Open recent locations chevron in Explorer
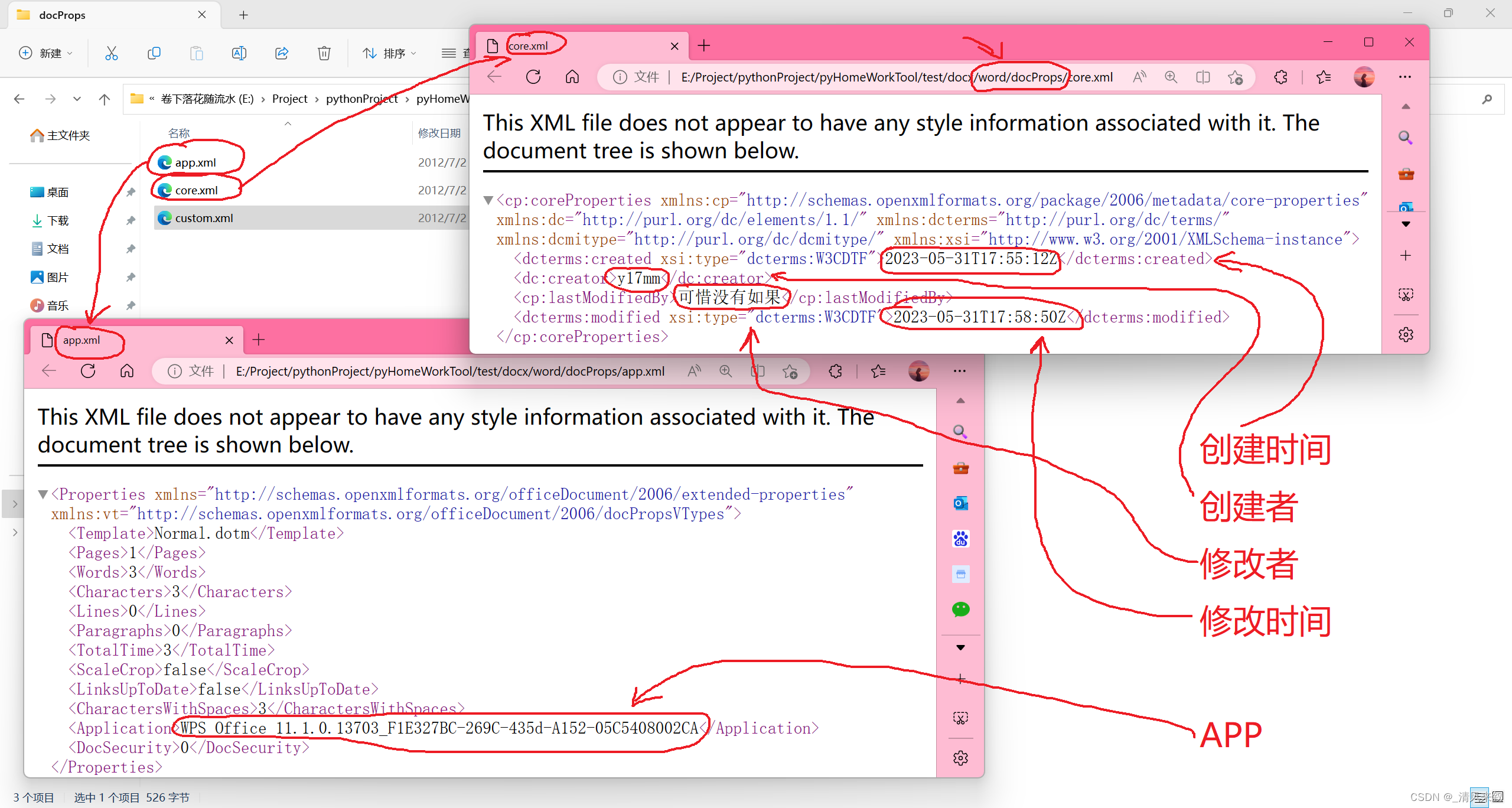The height and width of the screenshot is (808, 1512). [77, 99]
